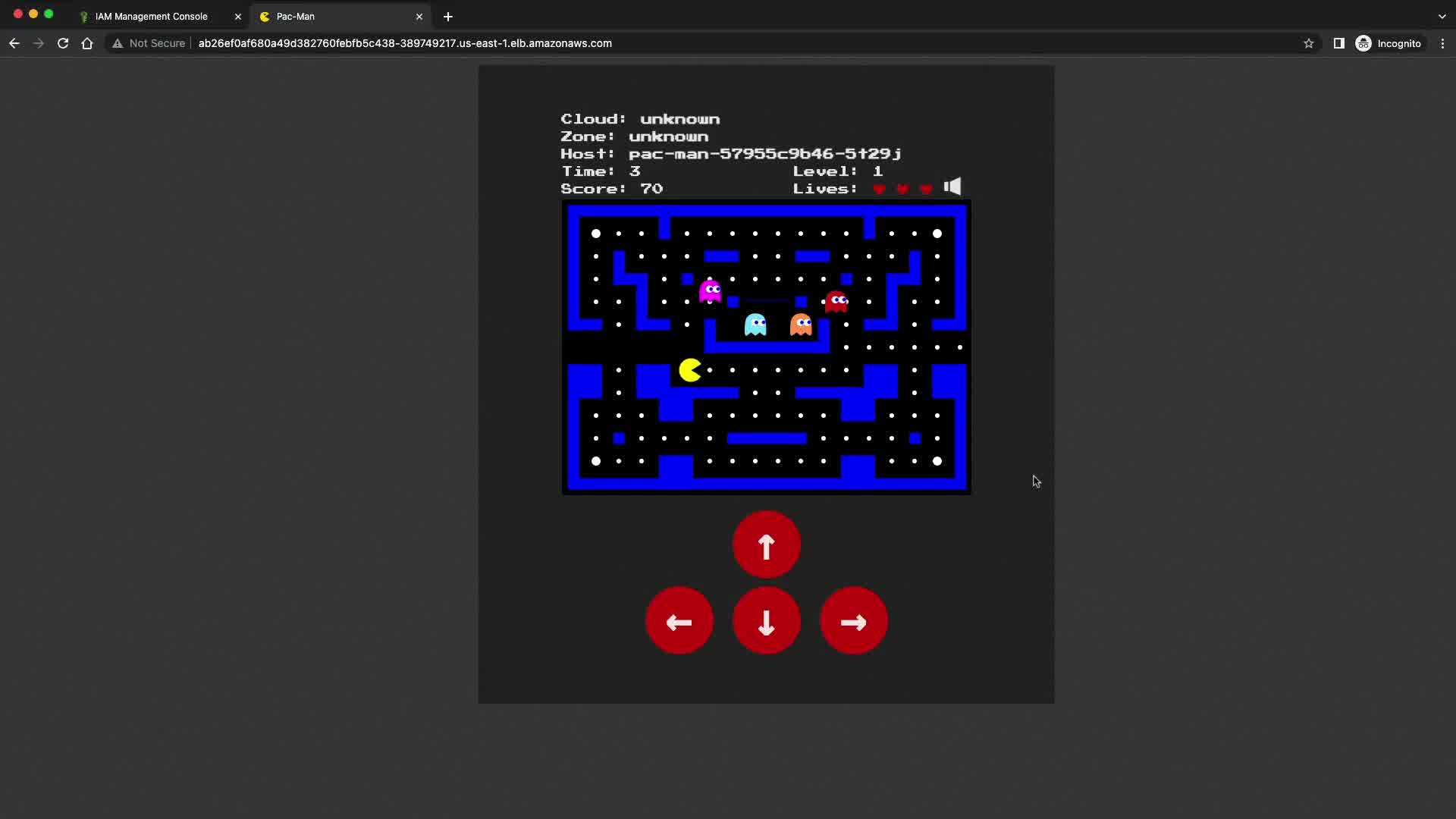The image size is (1456, 819).
Task: Toggle the browser side panel
Action: tap(1338, 43)
